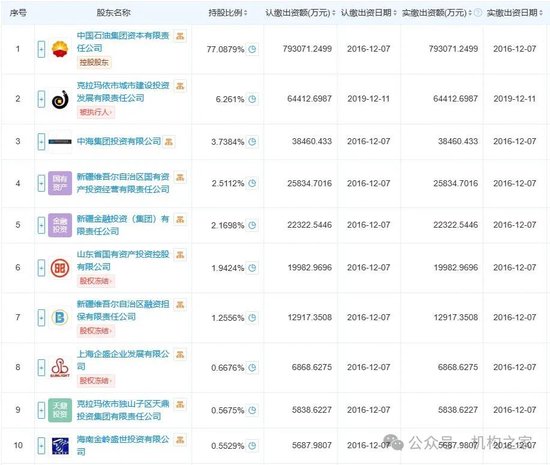This screenshot has height=465, width=550.
Task: Click equity structure icon beside 中海集团投资有限公司
Action: (x=169, y=142)
